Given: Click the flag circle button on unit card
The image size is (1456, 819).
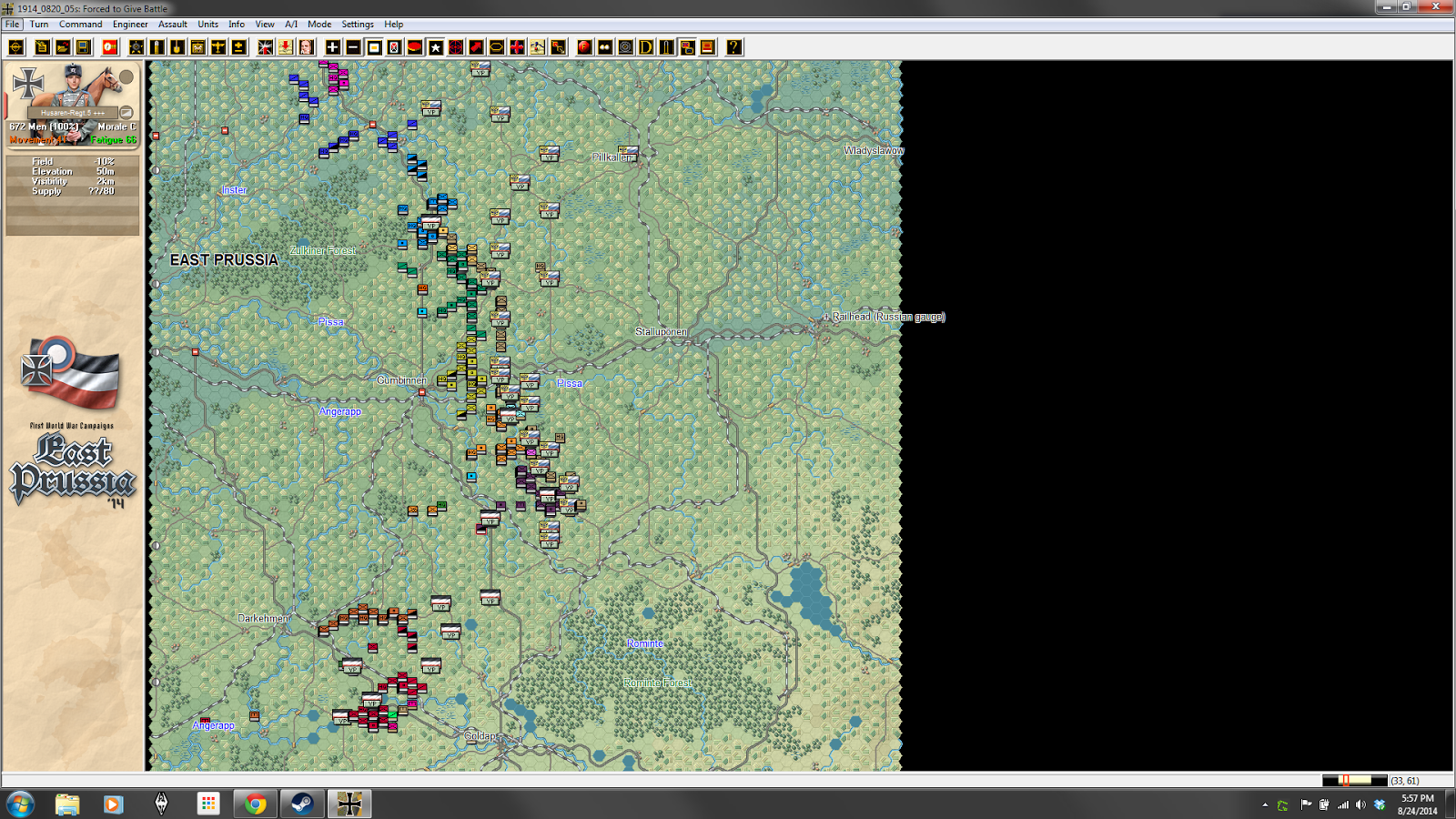Looking at the screenshot, I should click(126, 113).
